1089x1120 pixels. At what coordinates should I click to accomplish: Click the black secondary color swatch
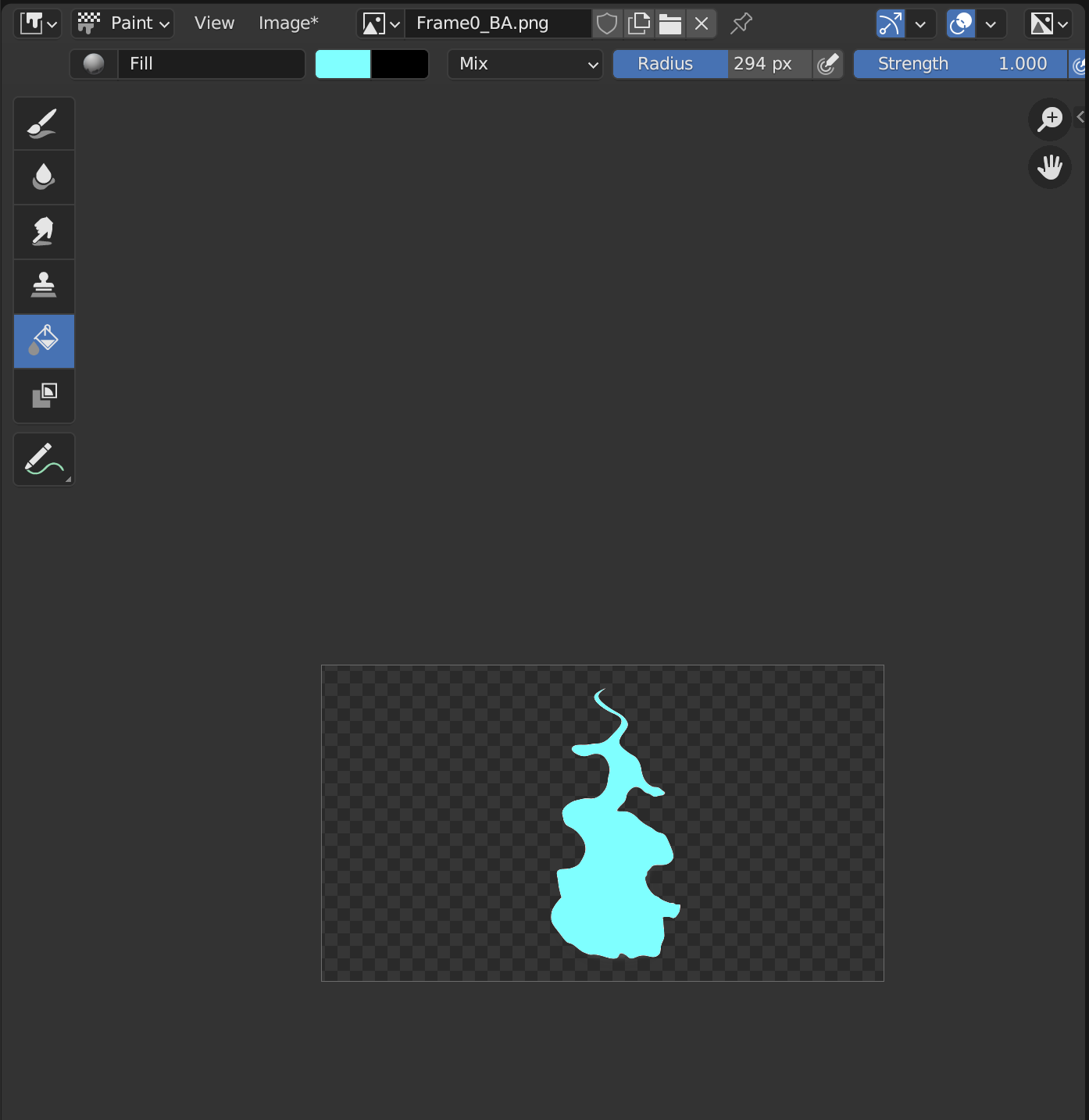point(400,64)
